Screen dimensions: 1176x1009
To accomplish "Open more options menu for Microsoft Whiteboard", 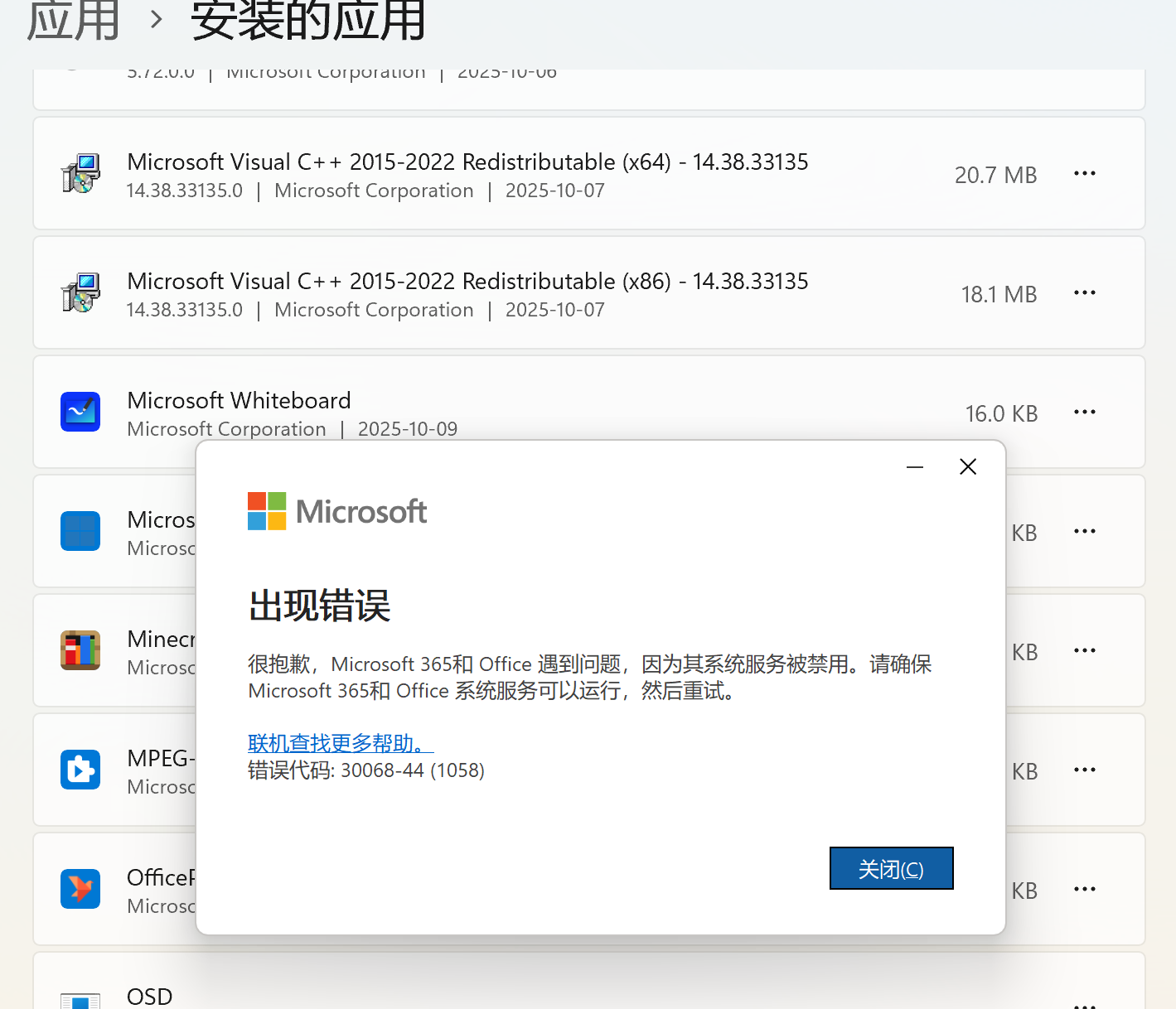I will 1085,412.
